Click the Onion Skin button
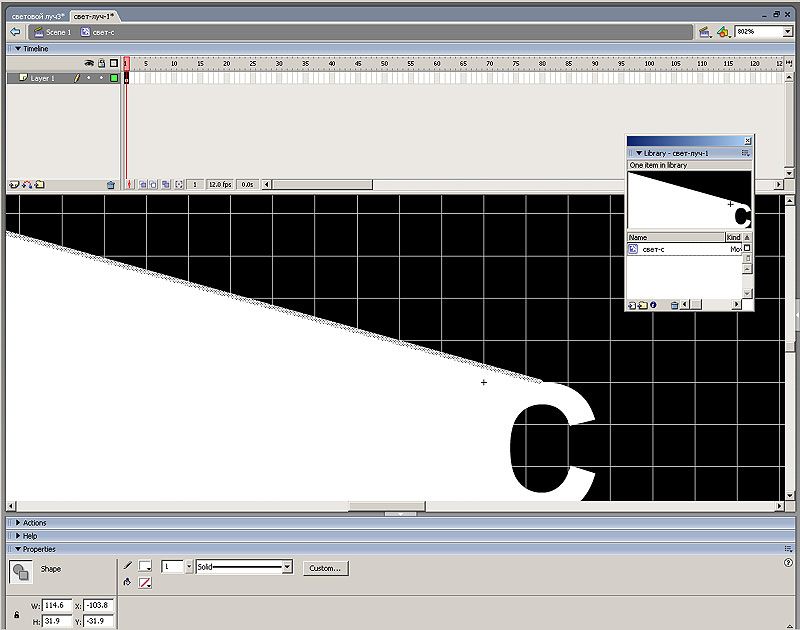The image size is (800, 630). [x=143, y=185]
